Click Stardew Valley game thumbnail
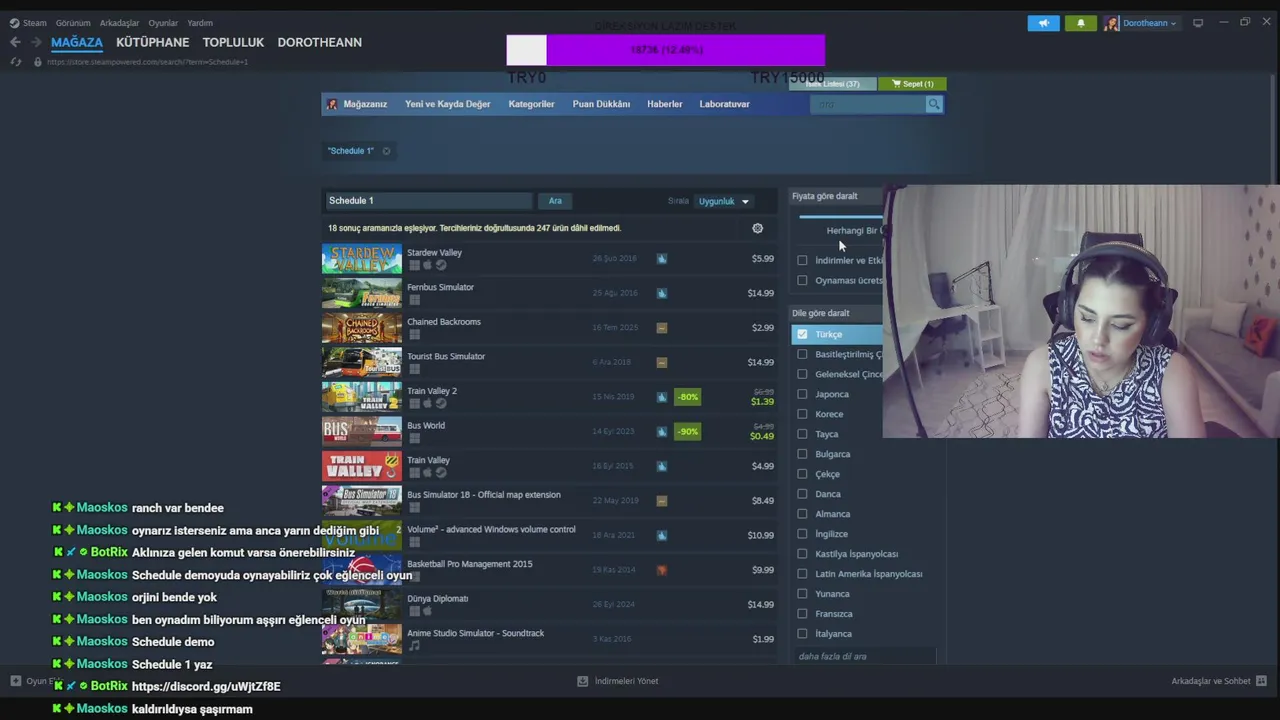This screenshot has height=720, width=1280. [361, 259]
